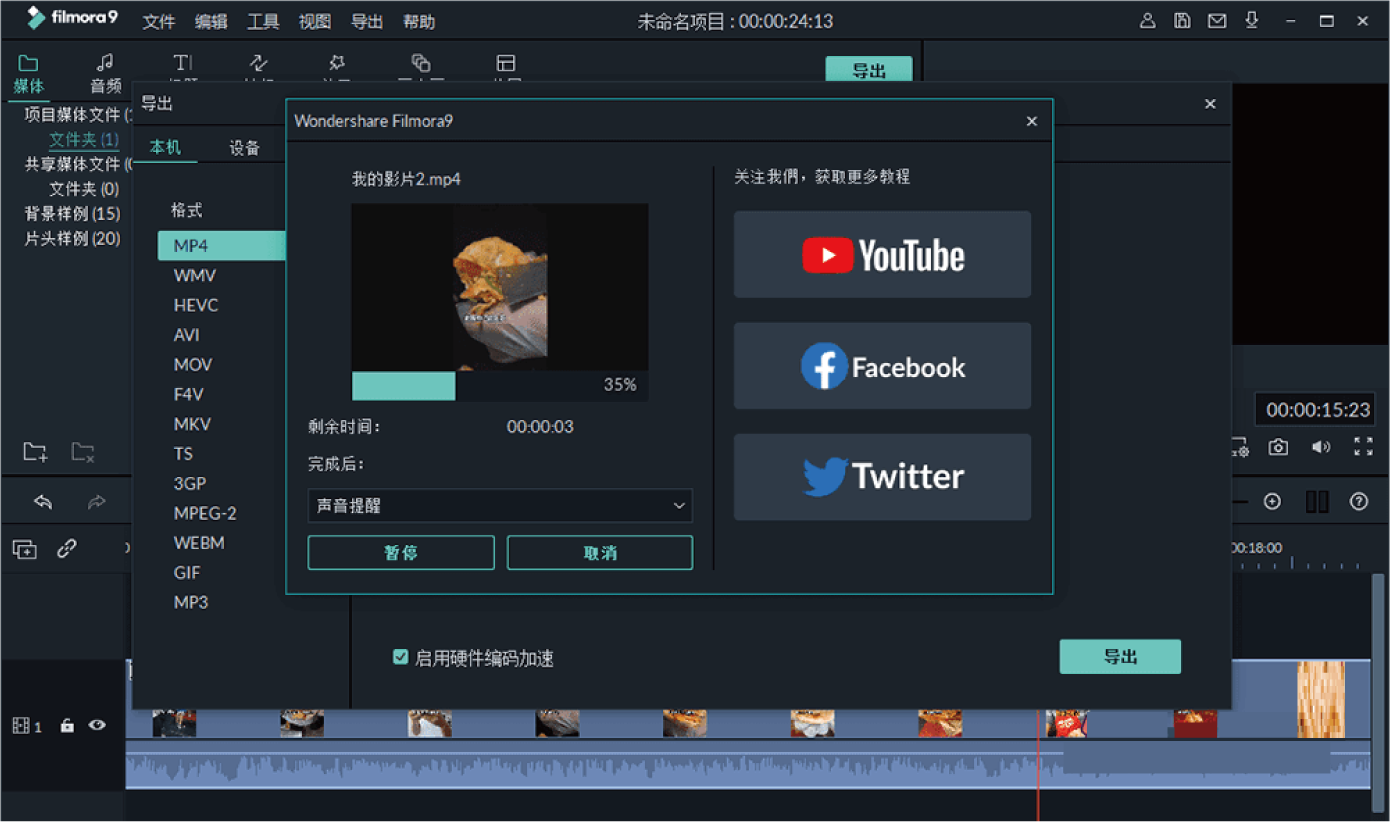
Task: Click the export preview video thumbnail
Action: tap(500, 287)
